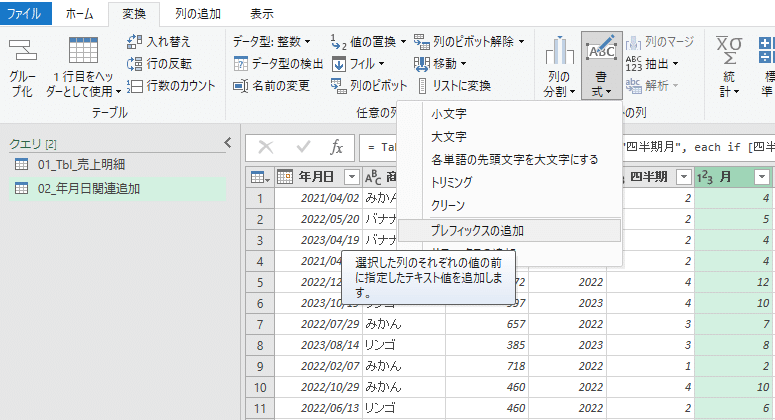Image resolution: width=775 pixels, height=420 pixels.
Task: Select the cell 2022/07/29
Action: pos(318,324)
